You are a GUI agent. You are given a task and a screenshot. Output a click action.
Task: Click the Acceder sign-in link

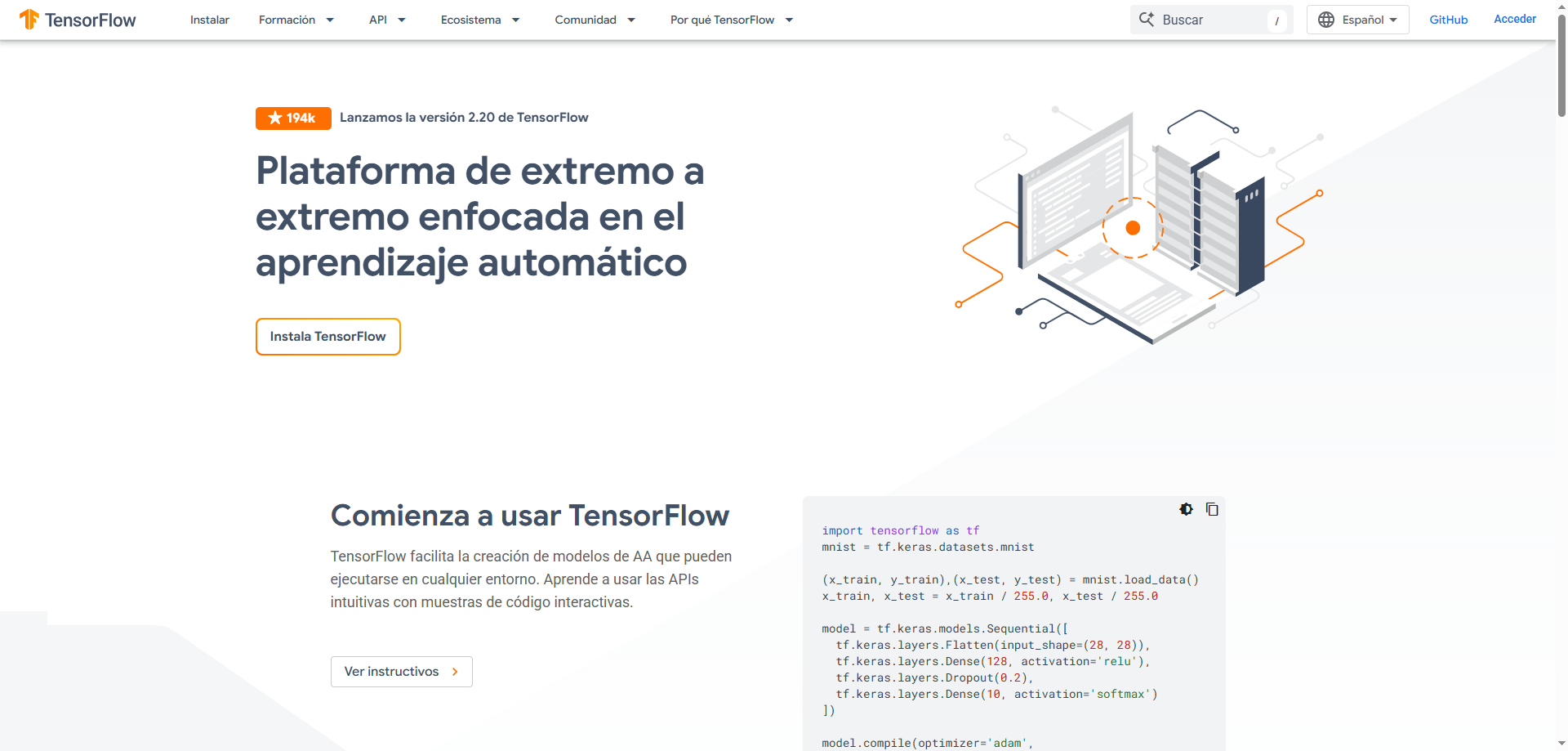point(1515,18)
